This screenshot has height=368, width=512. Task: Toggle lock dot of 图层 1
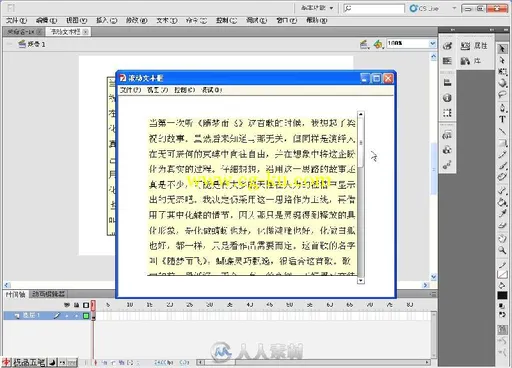(76, 315)
